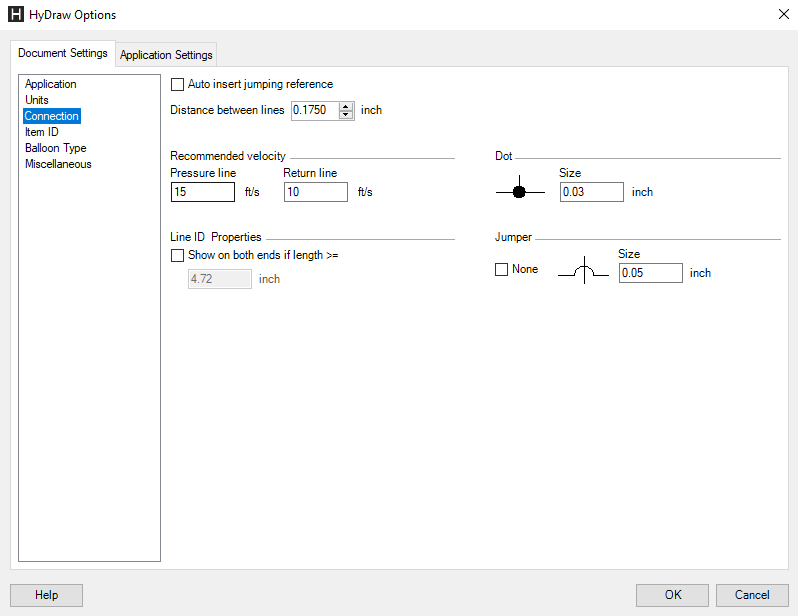Viewport: 798px width, 616px height.
Task: Click the Line ID Properties group label
Action: click(x=215, y=237)
